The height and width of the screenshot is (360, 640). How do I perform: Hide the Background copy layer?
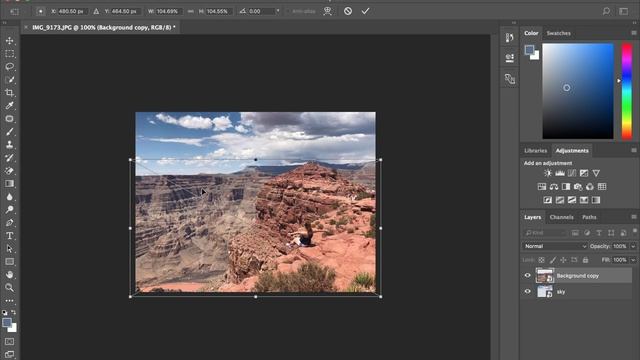[527, 276]
